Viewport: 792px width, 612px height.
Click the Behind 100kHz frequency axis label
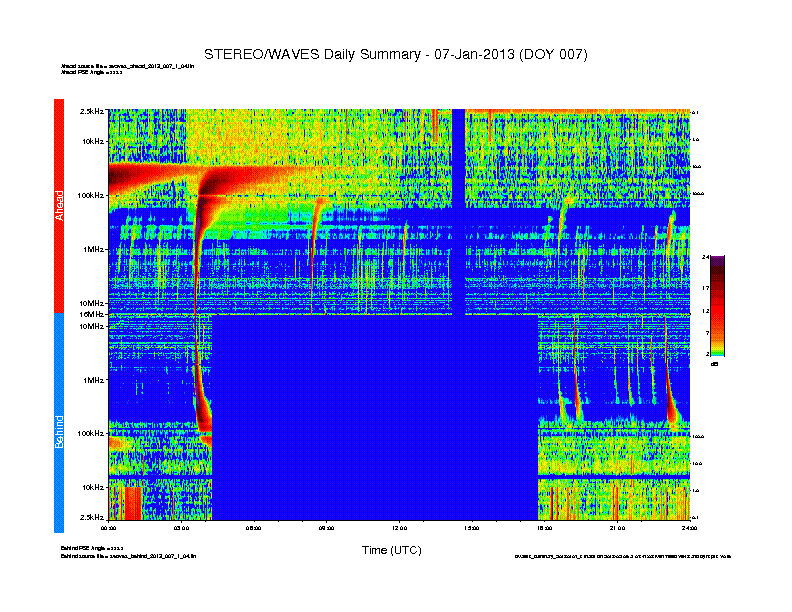click(x=91, y=433)
